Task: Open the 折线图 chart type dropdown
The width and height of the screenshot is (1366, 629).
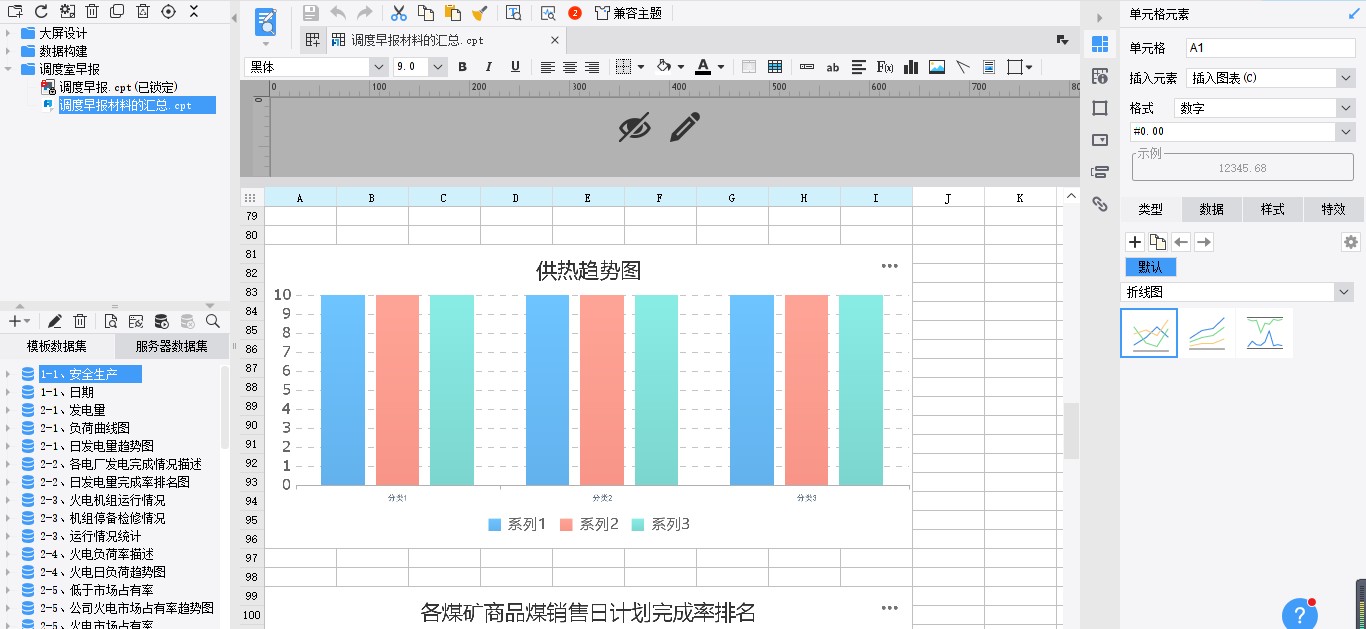Action: pyautogui.click(x=1343, y=292)
